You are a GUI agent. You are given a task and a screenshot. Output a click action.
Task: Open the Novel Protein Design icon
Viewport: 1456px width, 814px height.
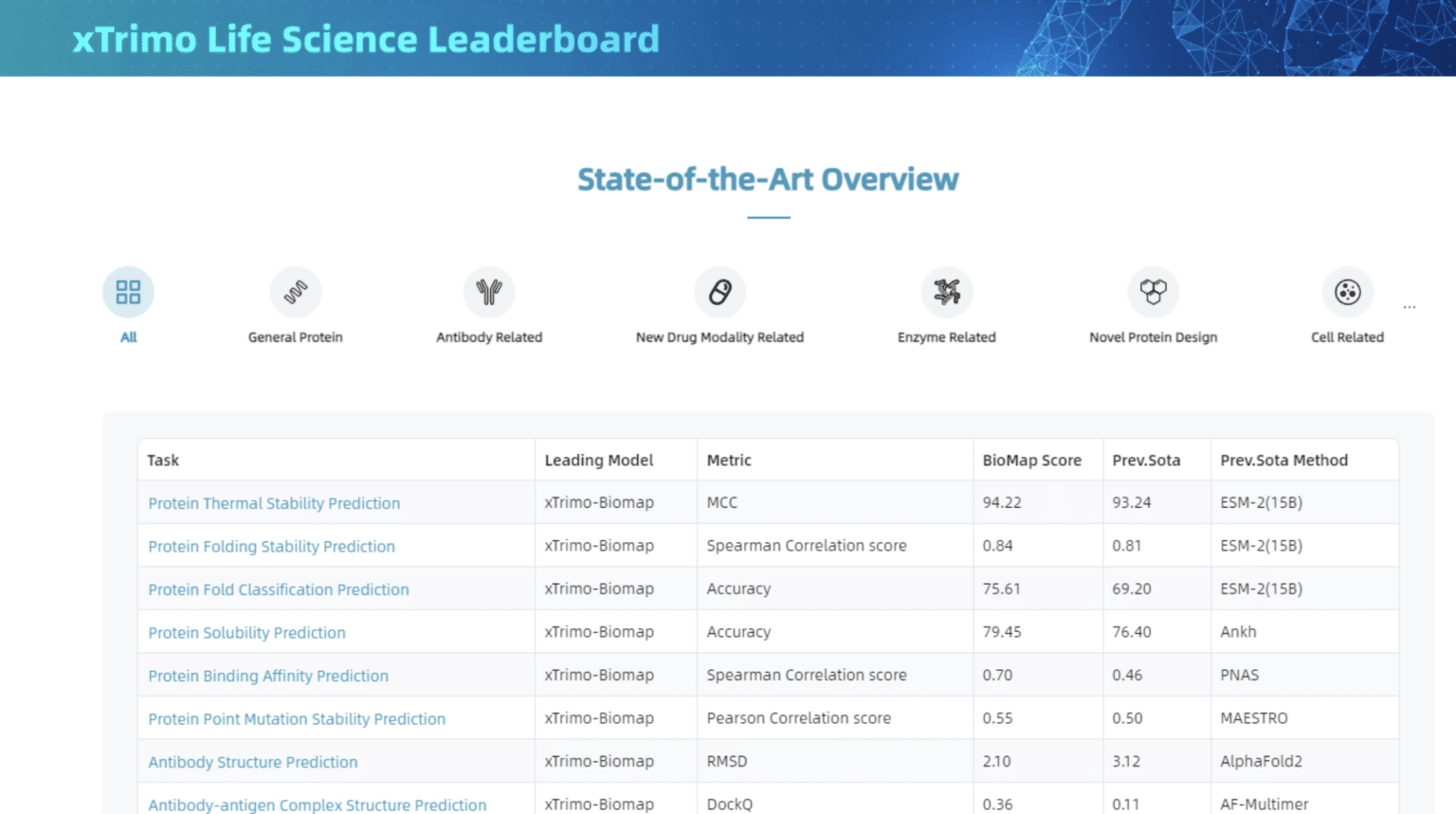click(1153, 292)
